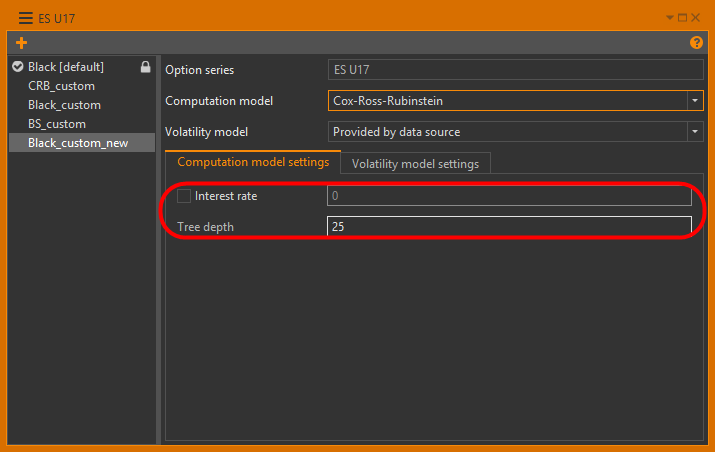Switch to Volatility model settings tab
This screenshot has height=452, width=715.
pos(415,163)
